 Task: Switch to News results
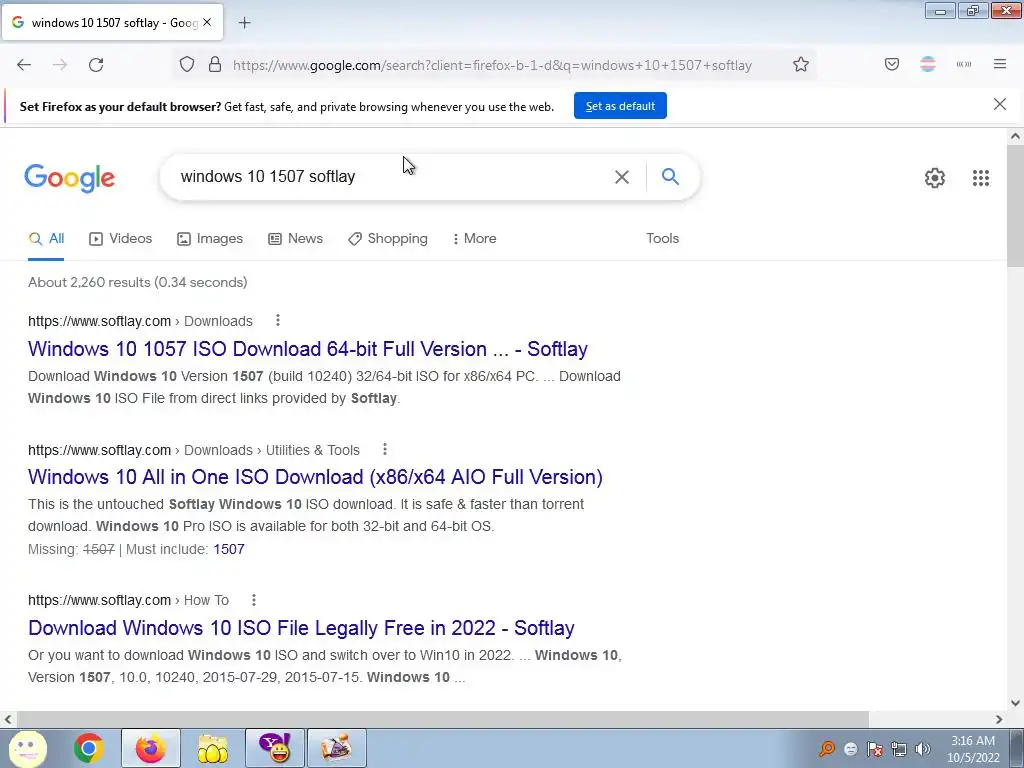tap(296, 238)
